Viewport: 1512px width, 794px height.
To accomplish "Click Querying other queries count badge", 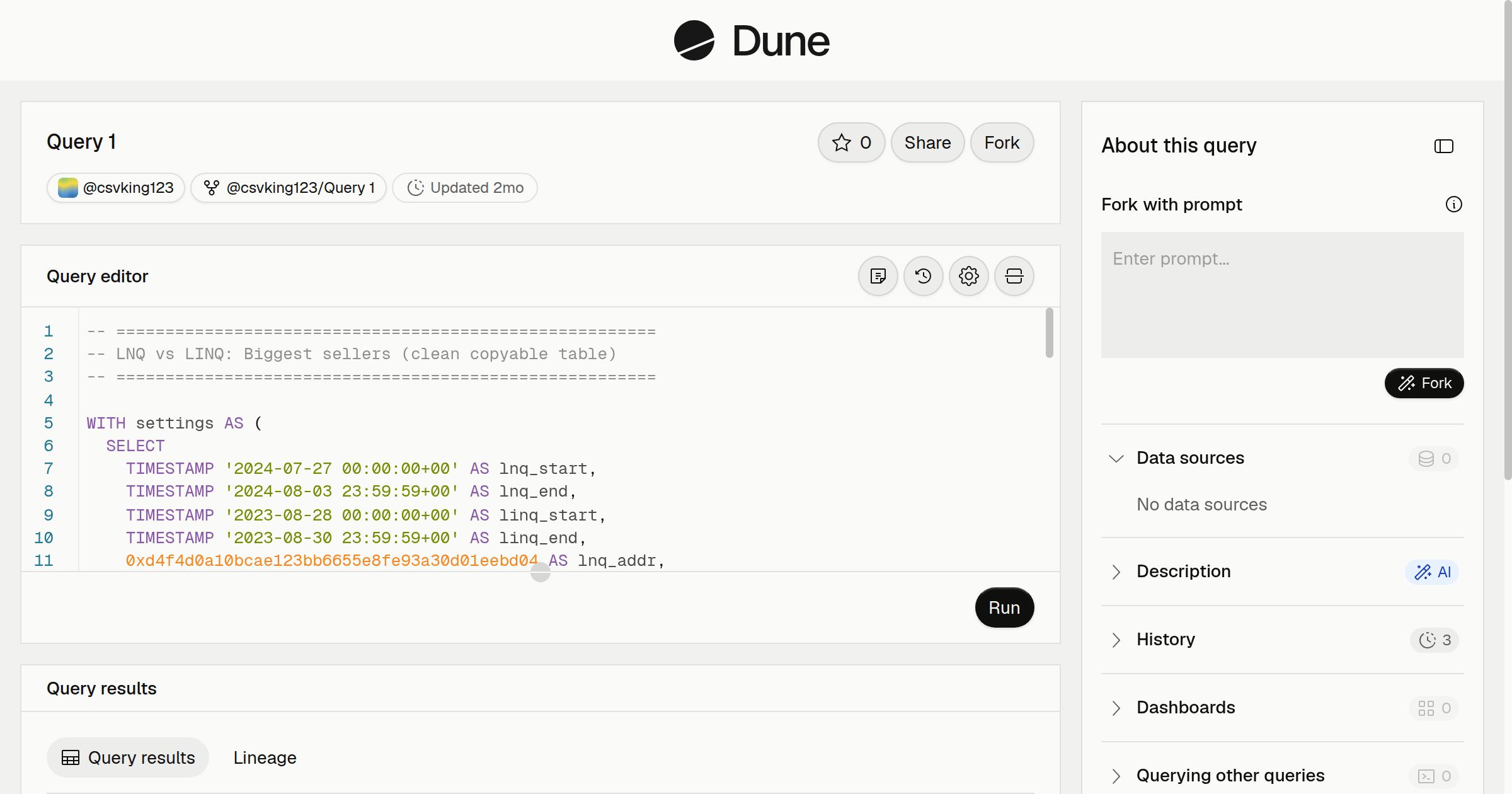I will 1434,776.
